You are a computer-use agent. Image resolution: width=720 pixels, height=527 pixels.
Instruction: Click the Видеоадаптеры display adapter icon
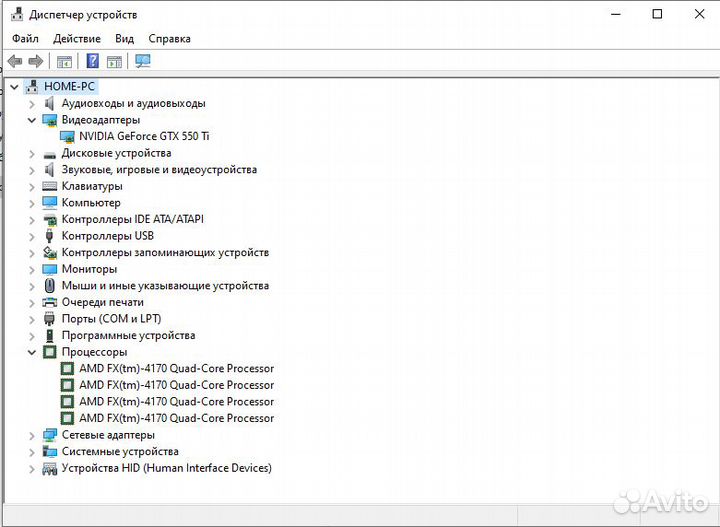click(x=50, y=120)
